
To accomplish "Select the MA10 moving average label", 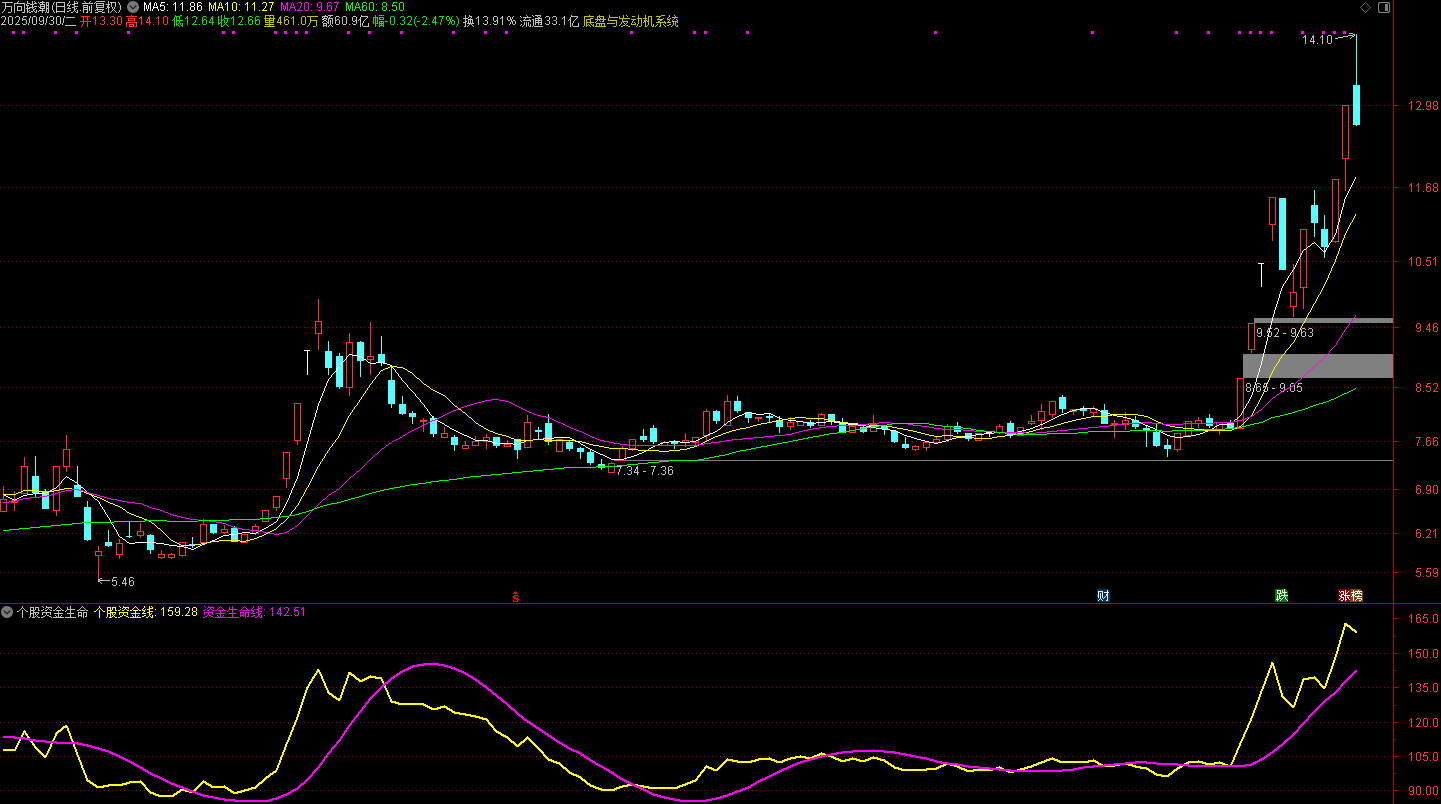I will 240,7.
